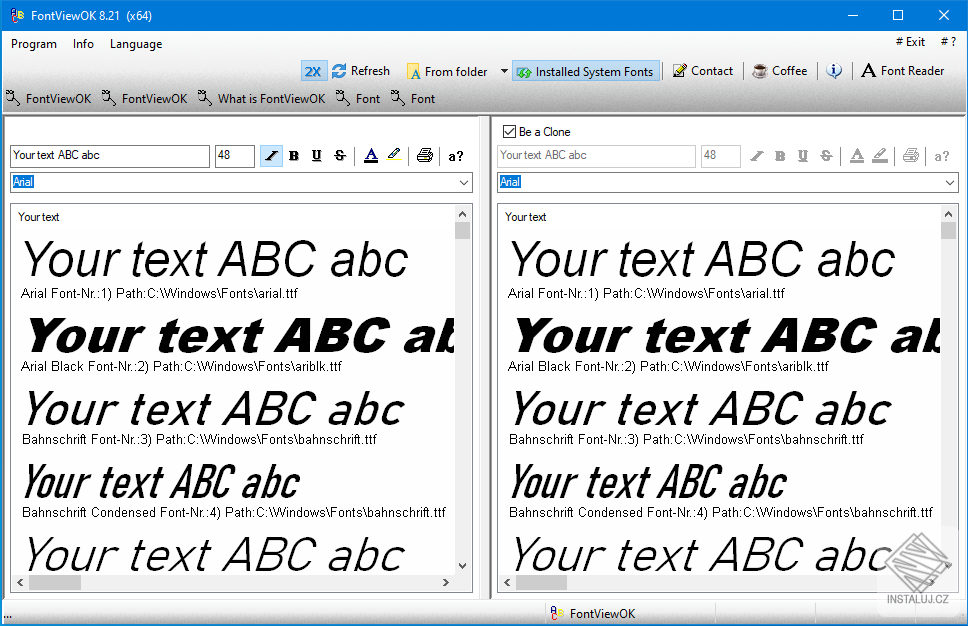Viewport: 968px width, 626px height.
Task: Print the left pane font list
Action: click(425, 156)
